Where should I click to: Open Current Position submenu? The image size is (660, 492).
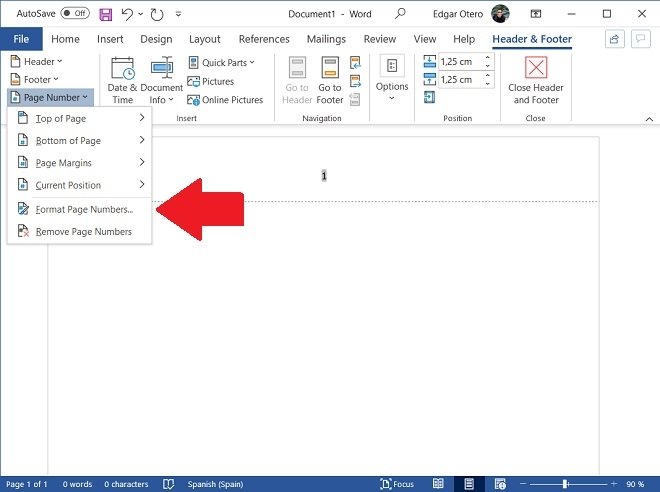point(80,185)
